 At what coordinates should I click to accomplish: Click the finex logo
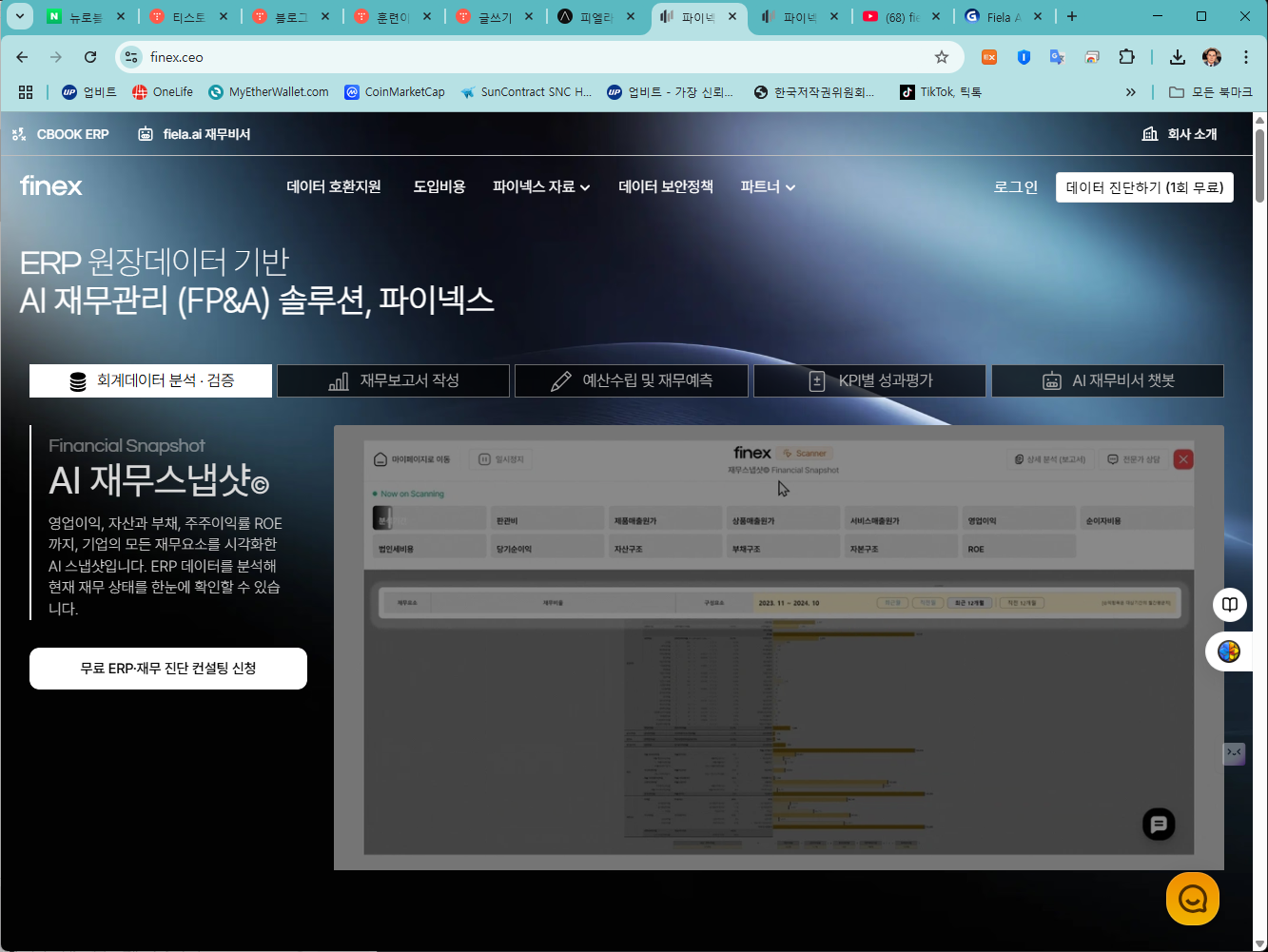pyautogui.click(x=51, y=185)
